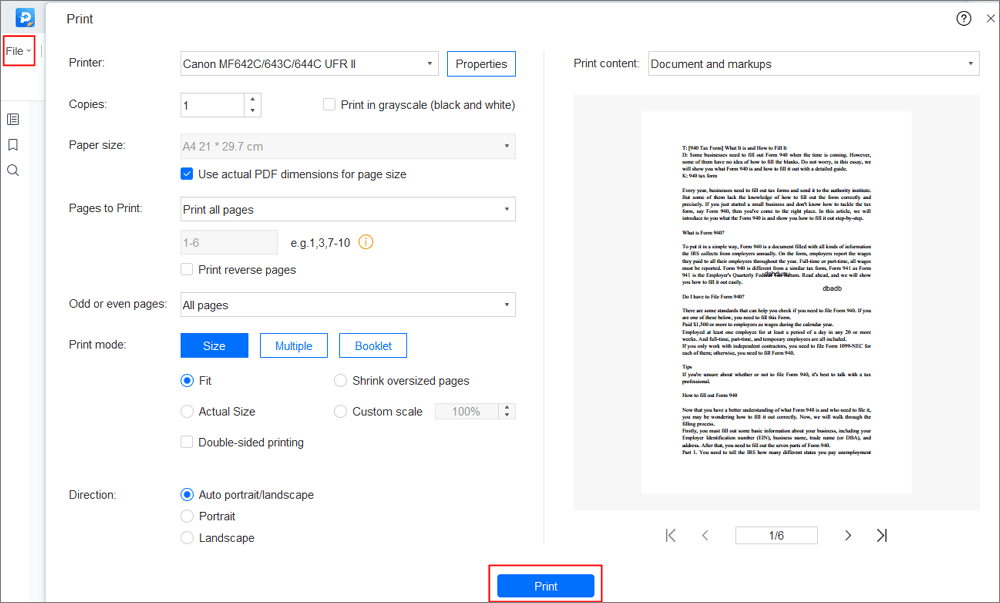The width and height of the screenshot is (1000, 603).
Task: Open the Pages to Print dropdown
Action: coord(348,210)
